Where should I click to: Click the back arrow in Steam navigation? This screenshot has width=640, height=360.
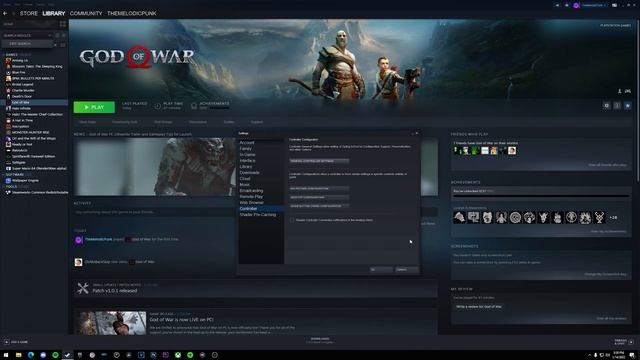(5, 13)
